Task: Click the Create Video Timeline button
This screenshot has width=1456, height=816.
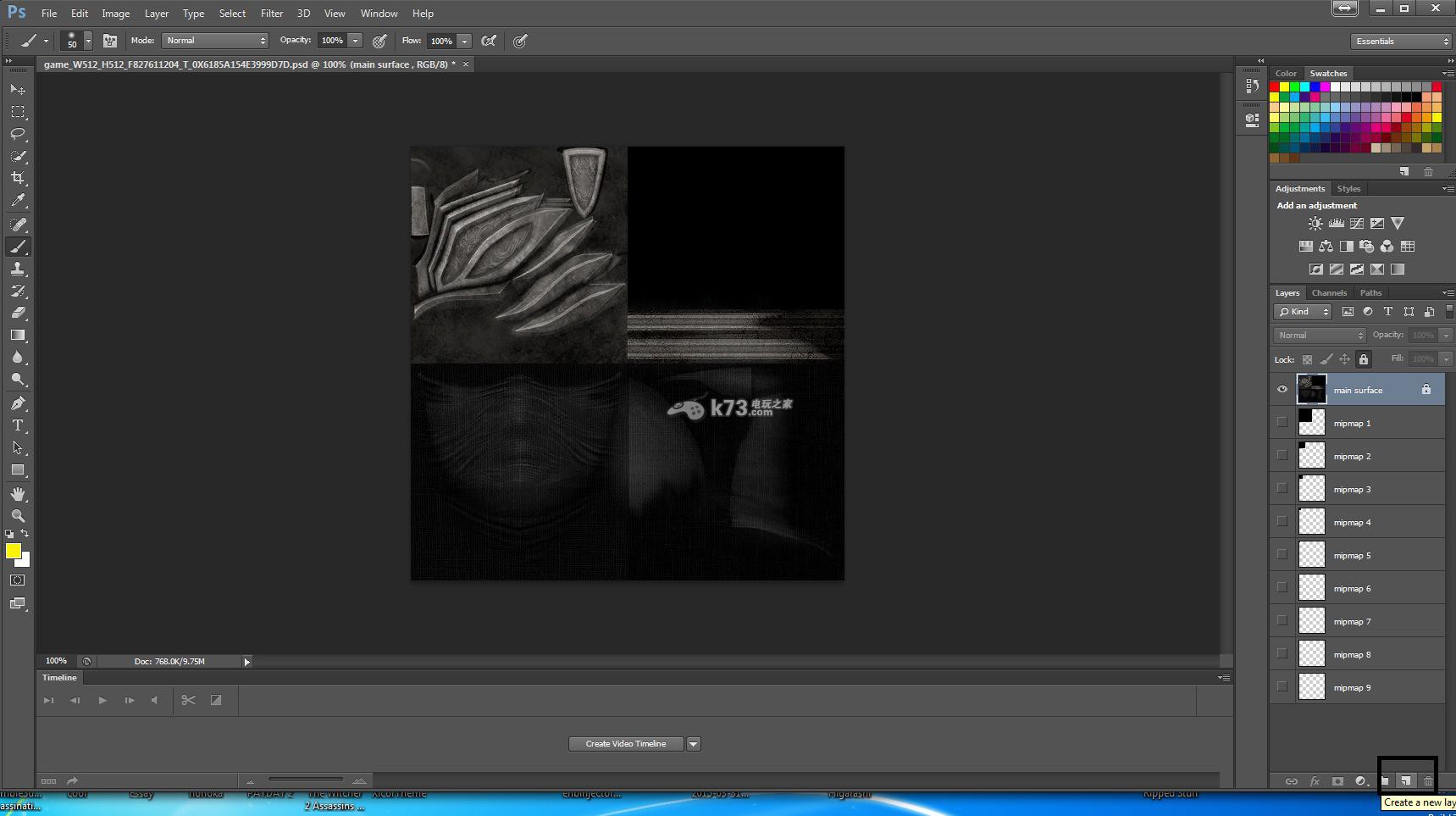Action: coord(626,744)
